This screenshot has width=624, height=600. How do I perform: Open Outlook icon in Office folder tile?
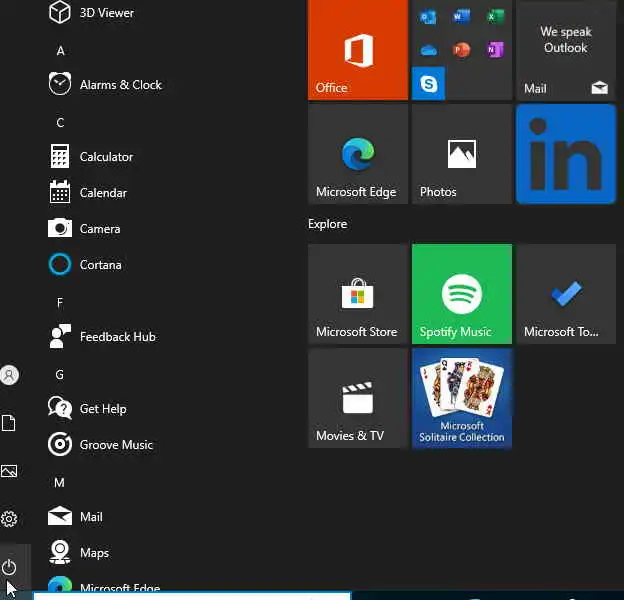[428, 17]
